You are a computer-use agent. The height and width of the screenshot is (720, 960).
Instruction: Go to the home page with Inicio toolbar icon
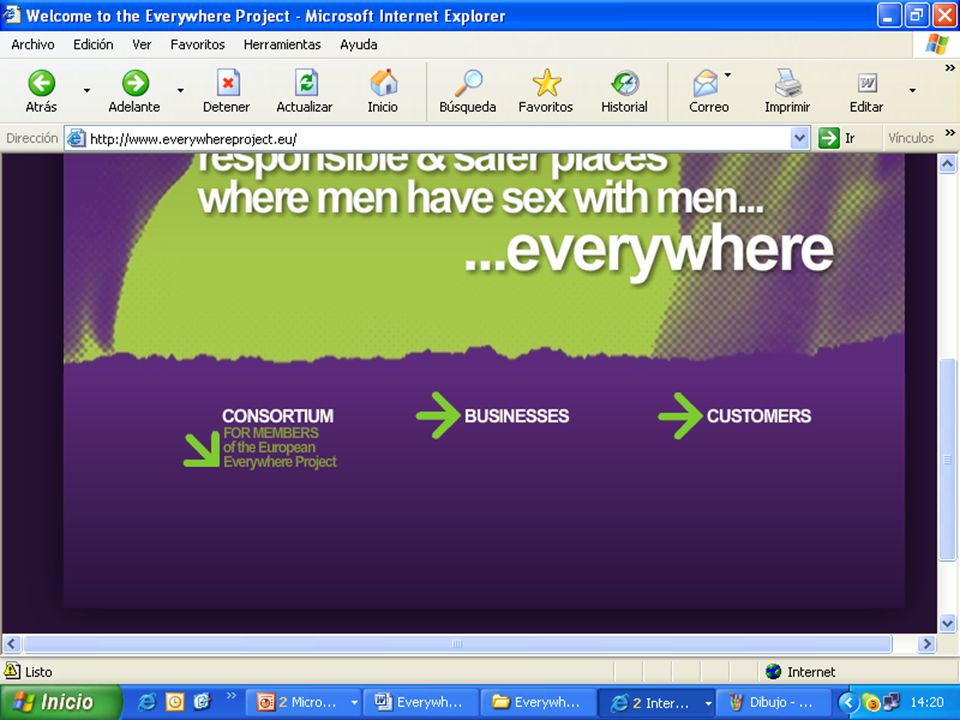(383, 91)
